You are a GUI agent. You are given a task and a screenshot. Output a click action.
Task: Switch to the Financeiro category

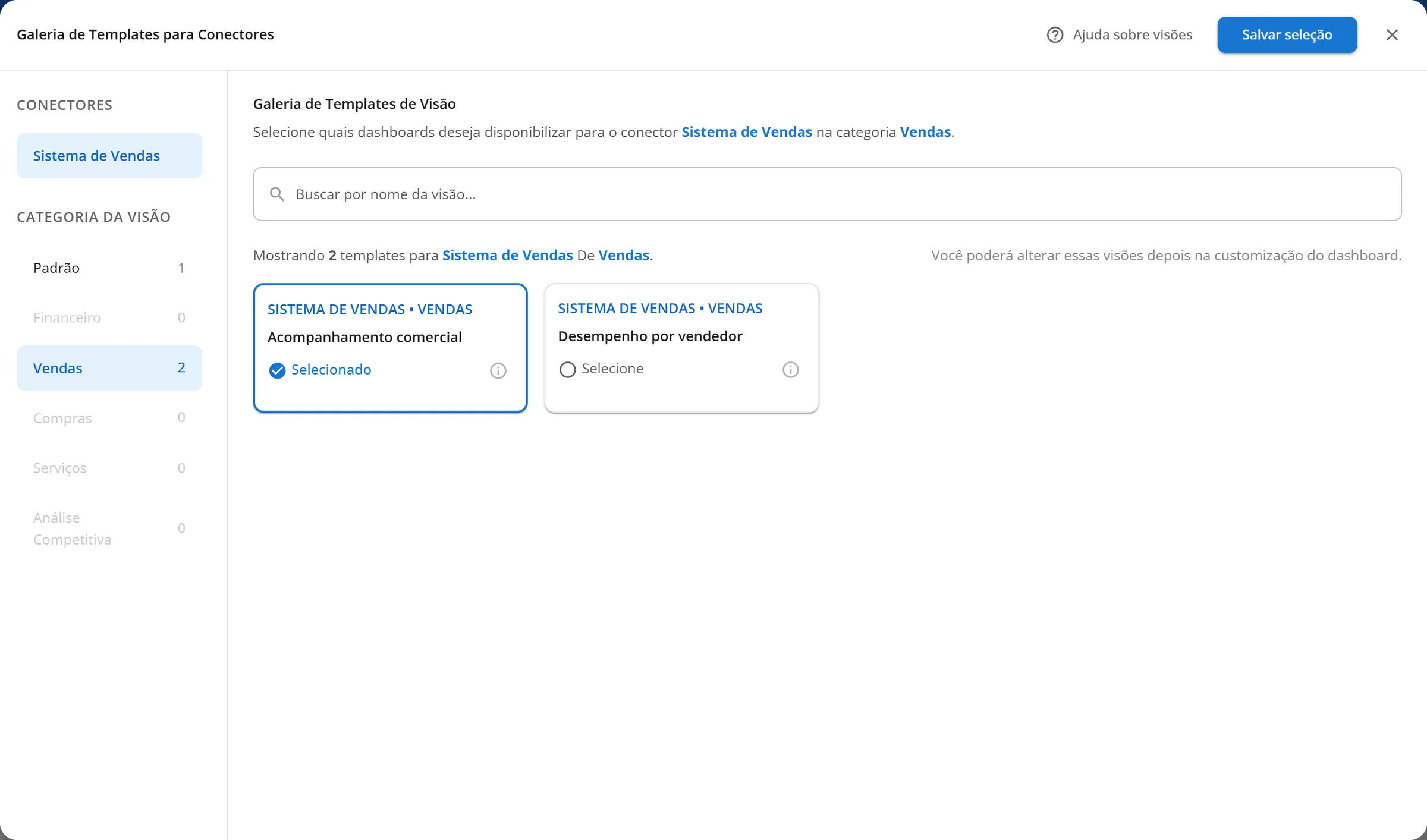(109, 317)
